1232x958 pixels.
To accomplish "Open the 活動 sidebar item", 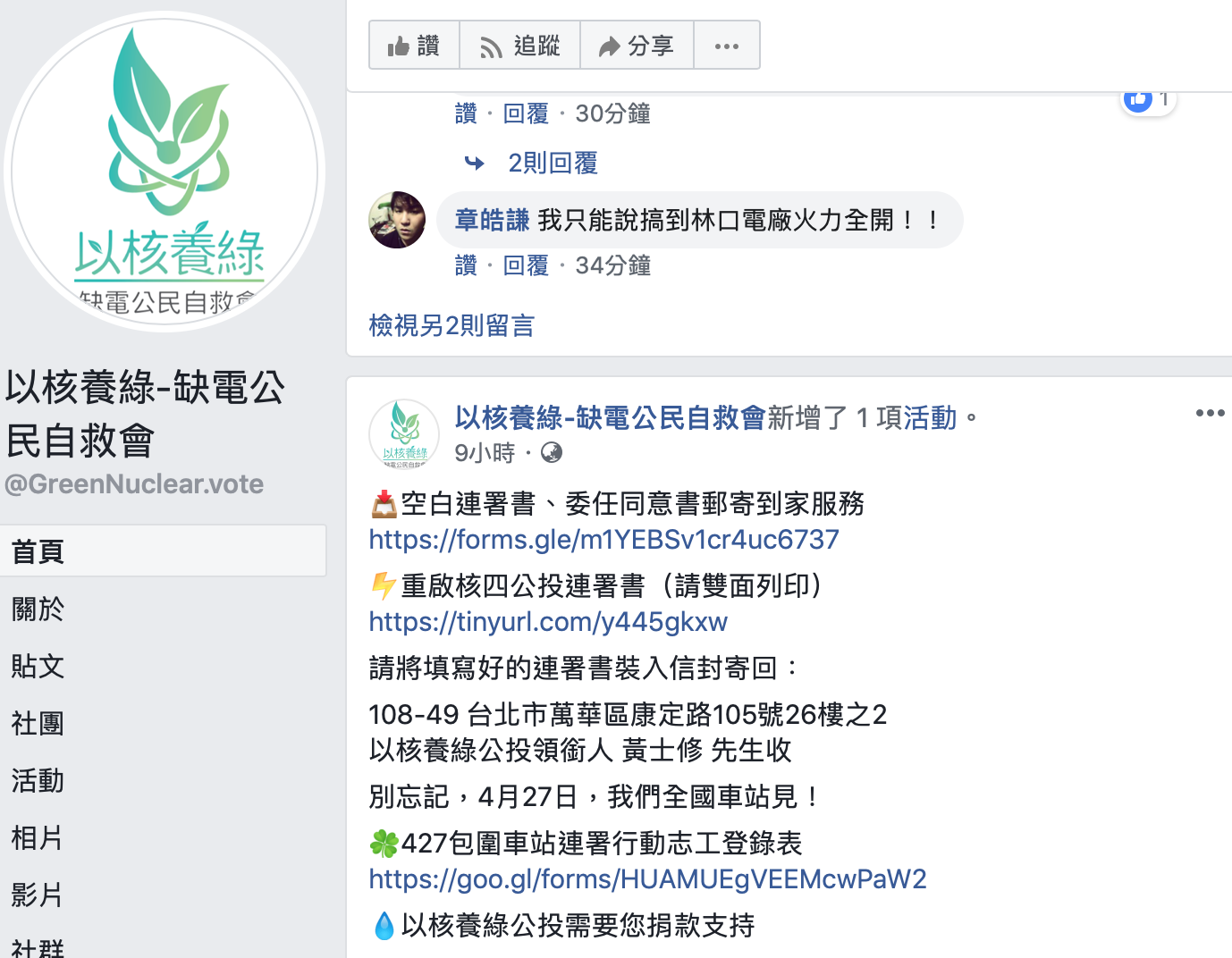I will (x=38, y=780).
